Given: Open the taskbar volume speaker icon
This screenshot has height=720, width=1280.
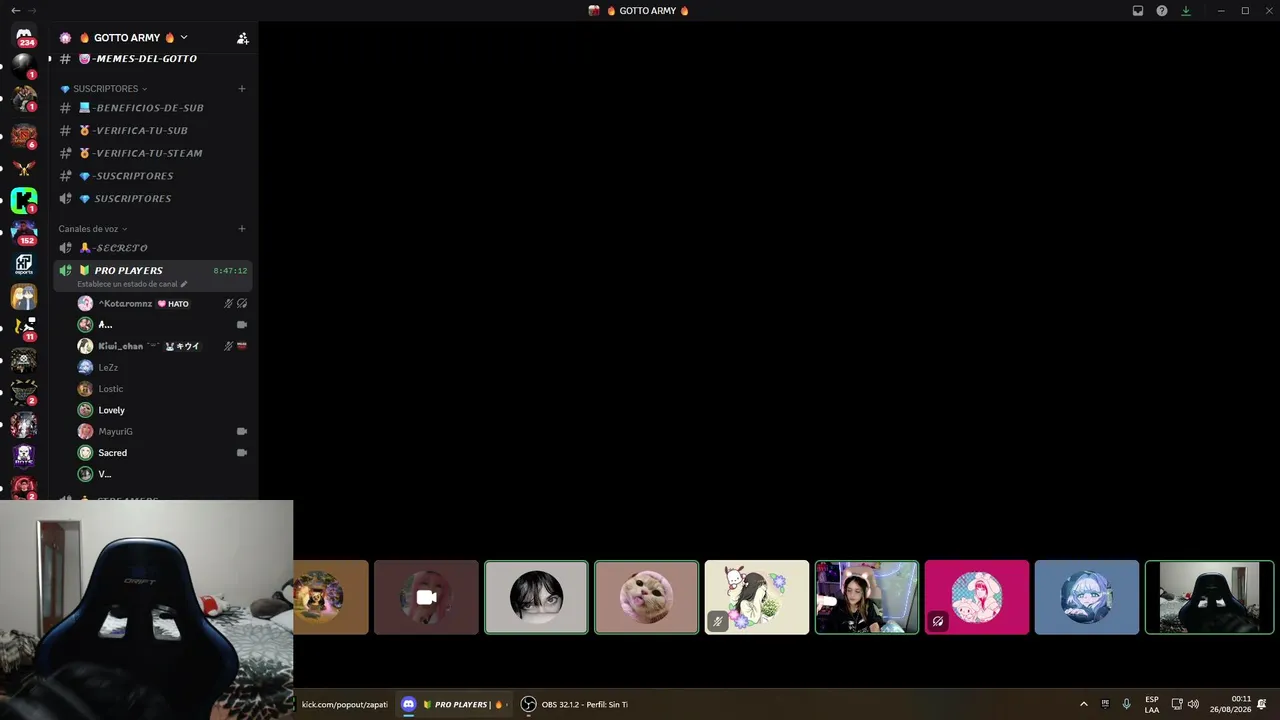Looking at the screenshot, I should click(x=1193, y=704).
